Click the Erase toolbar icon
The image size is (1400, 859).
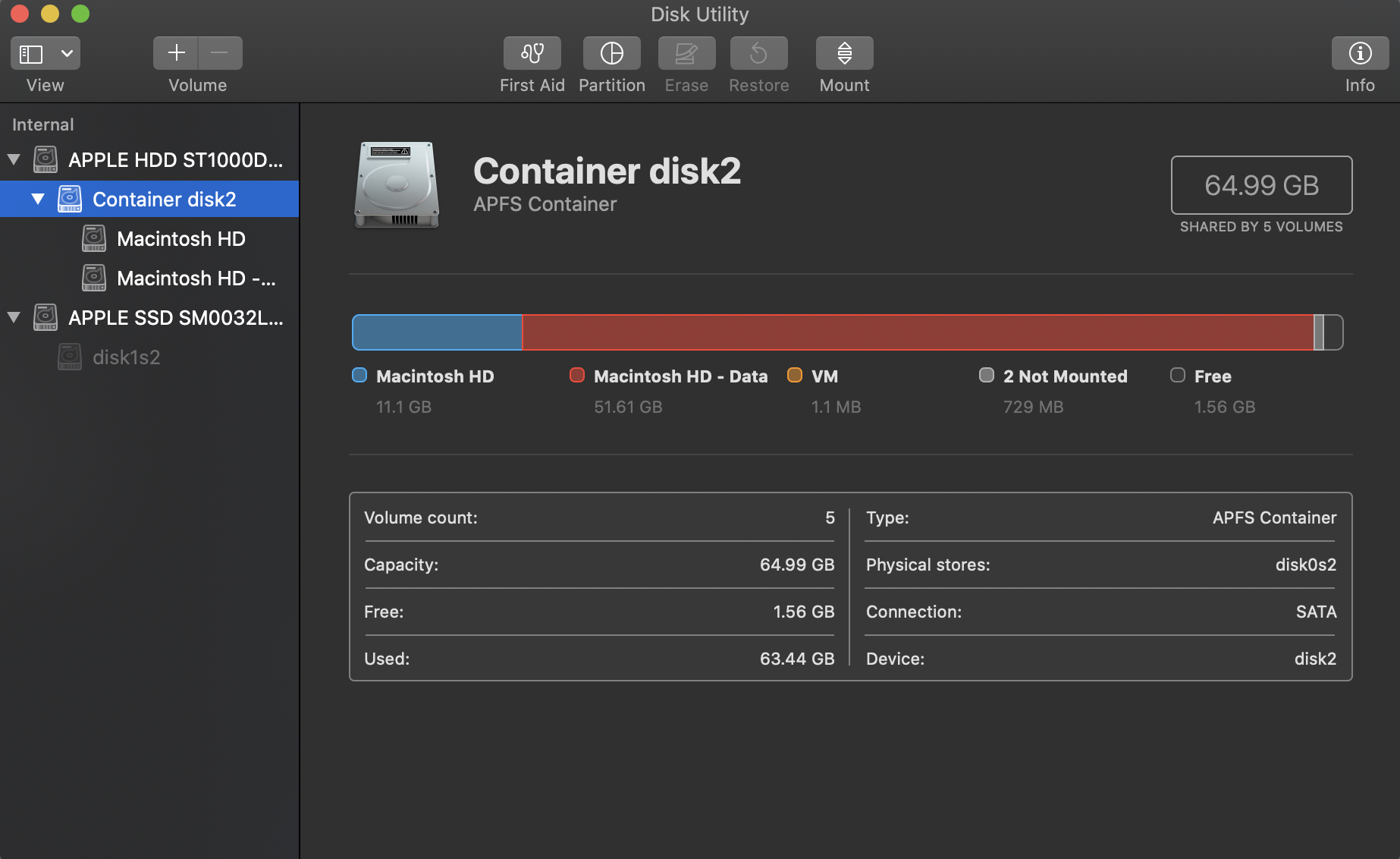(686, 53)
